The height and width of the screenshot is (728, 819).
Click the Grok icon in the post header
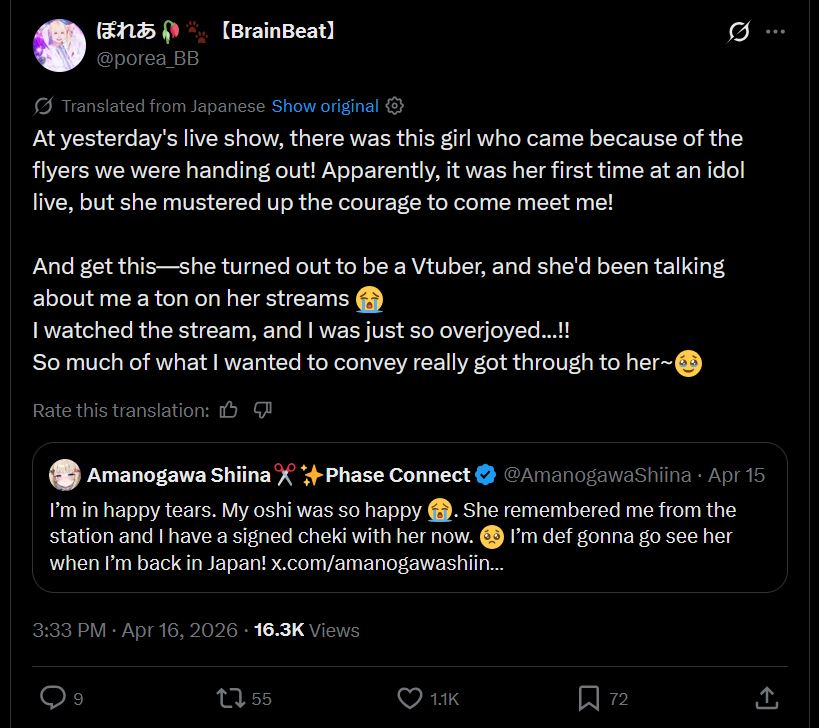pos(739,32)
